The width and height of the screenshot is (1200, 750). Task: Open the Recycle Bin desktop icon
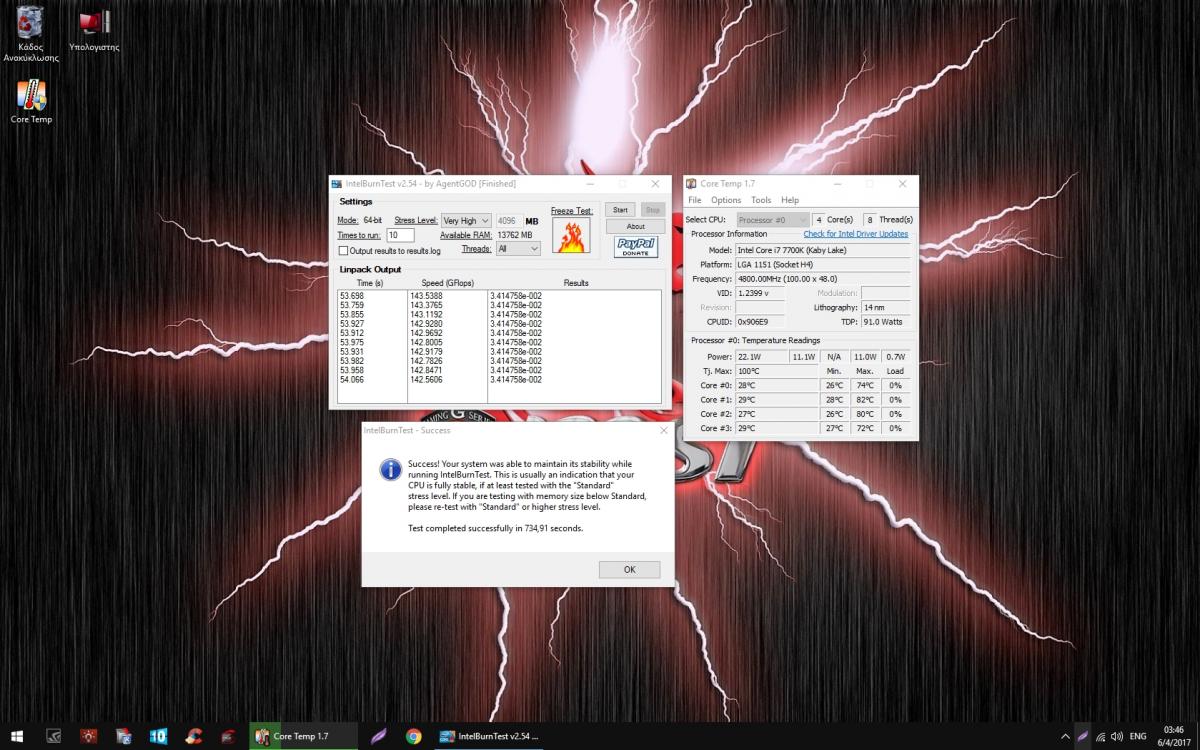point(31,35)
